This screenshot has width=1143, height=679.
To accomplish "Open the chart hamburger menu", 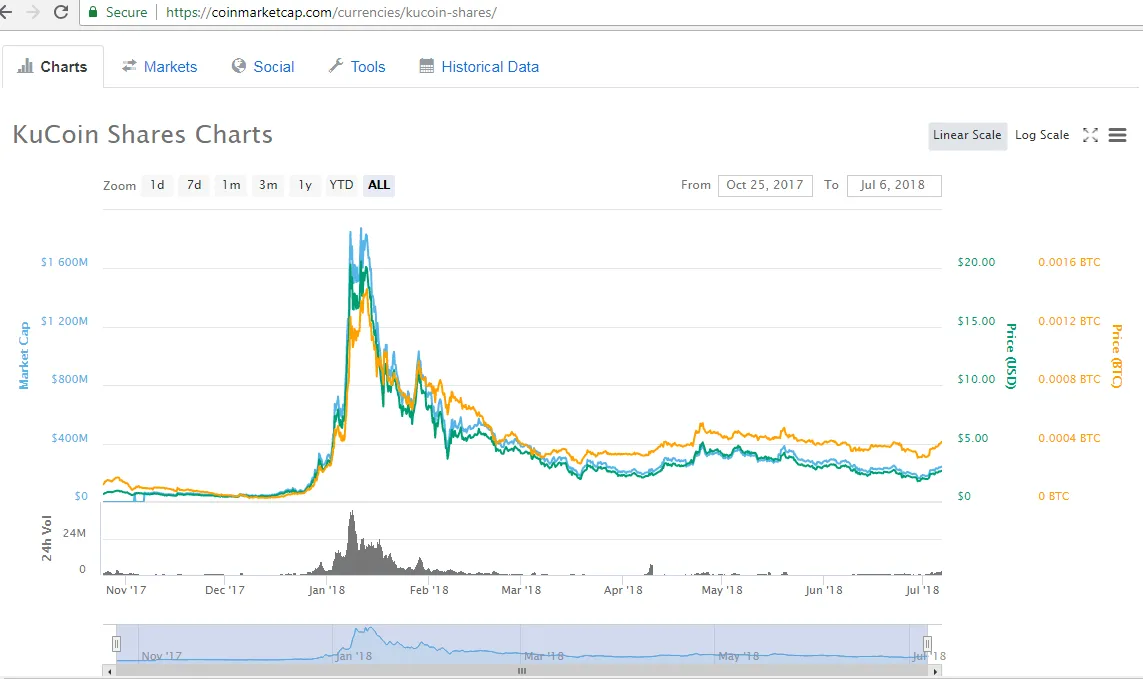I will pos(1117,135).
